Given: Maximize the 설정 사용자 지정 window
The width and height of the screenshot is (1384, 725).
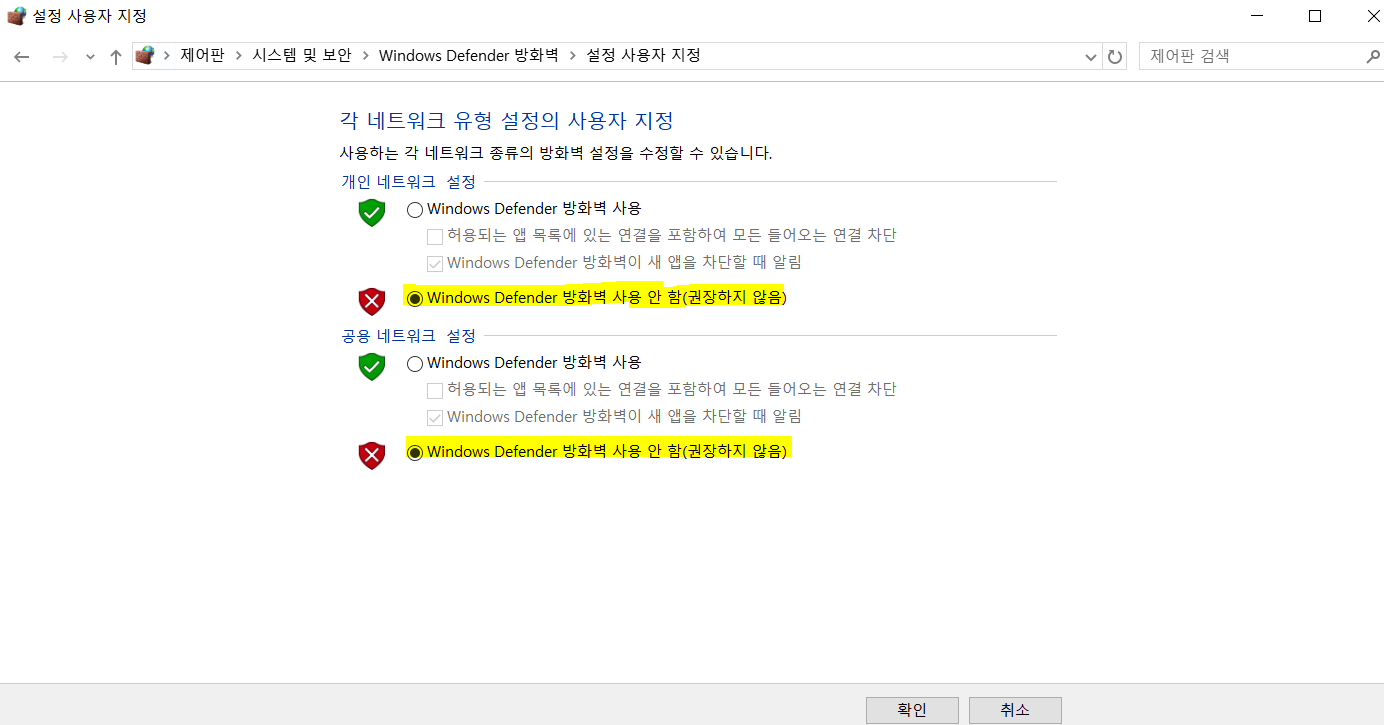Looking at the screenshot, I should 1315,16.
